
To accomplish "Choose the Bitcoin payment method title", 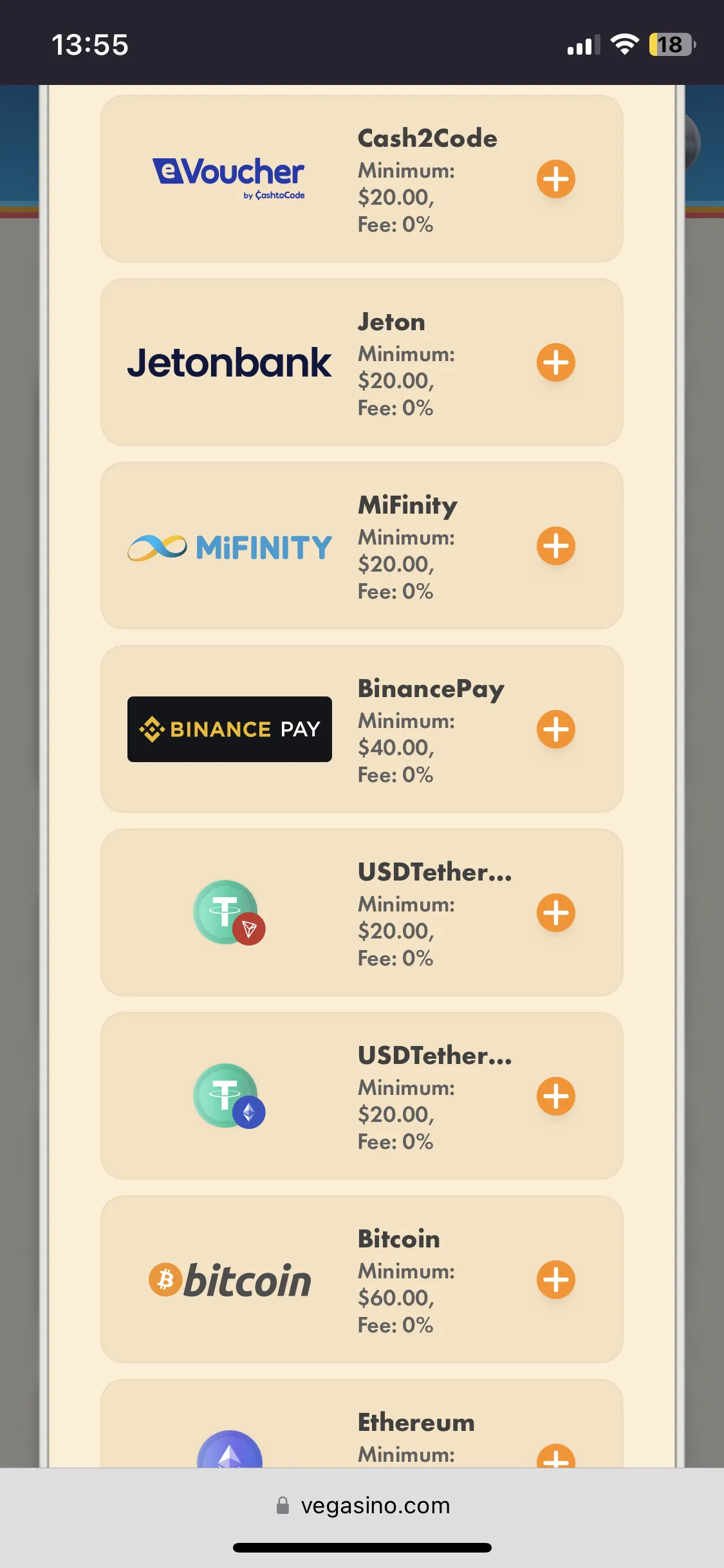I will [x=399, y=1239].
